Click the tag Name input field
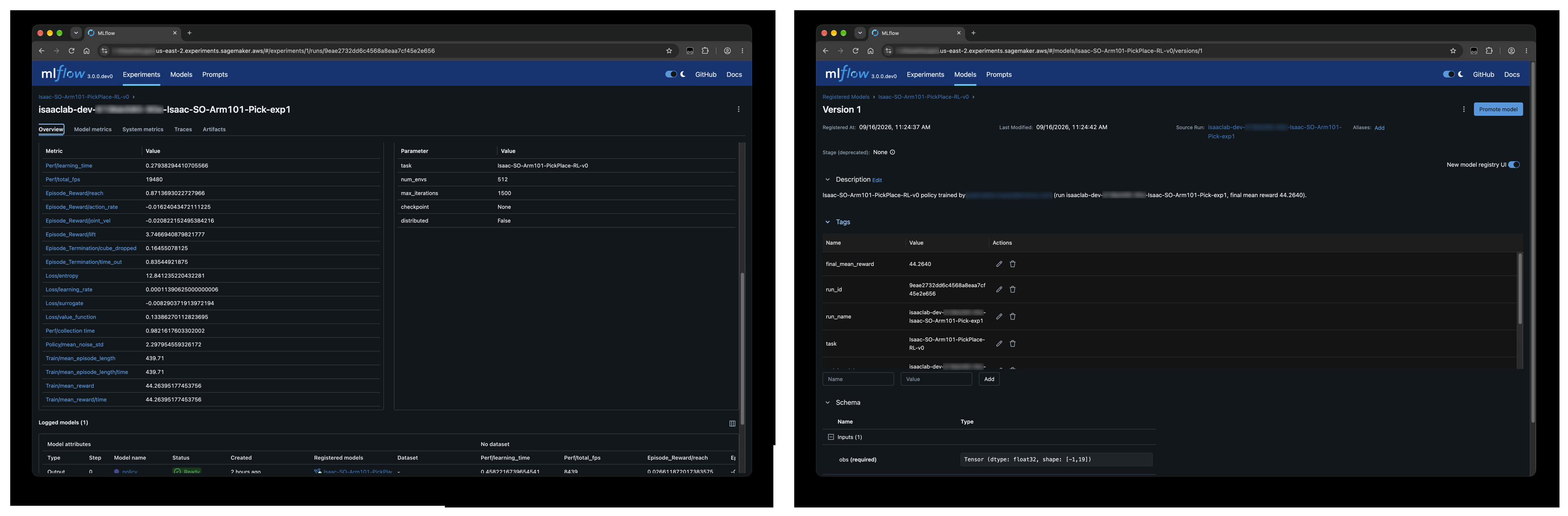Viewport: 1568px width, 516px height. pos(858,380)
